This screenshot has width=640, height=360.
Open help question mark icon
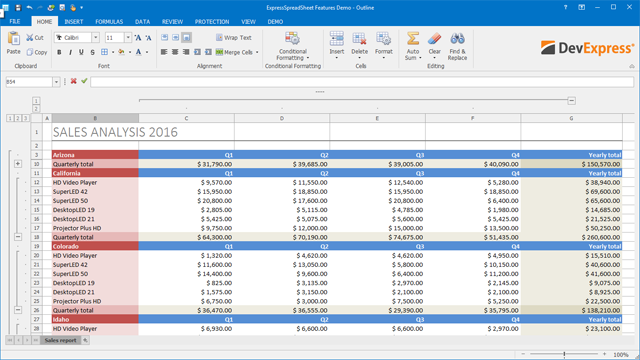[x=565, y=7]
